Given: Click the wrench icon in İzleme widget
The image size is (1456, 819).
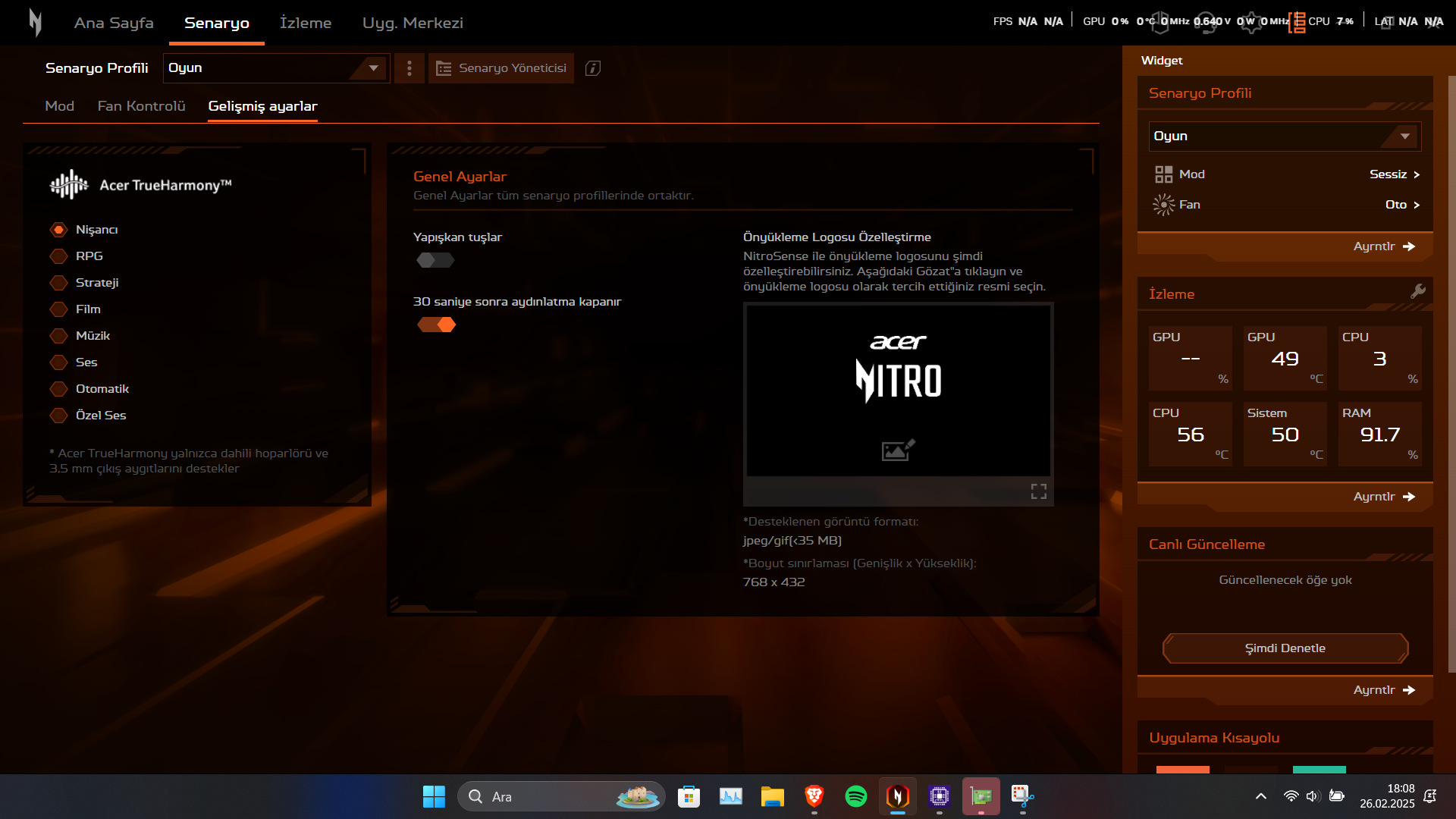Looking at the screenshot, I should tap(1417, 292).
